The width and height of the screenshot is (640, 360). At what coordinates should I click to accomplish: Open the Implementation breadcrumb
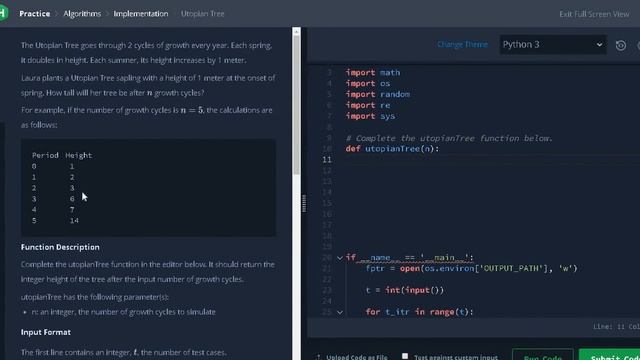141,14
